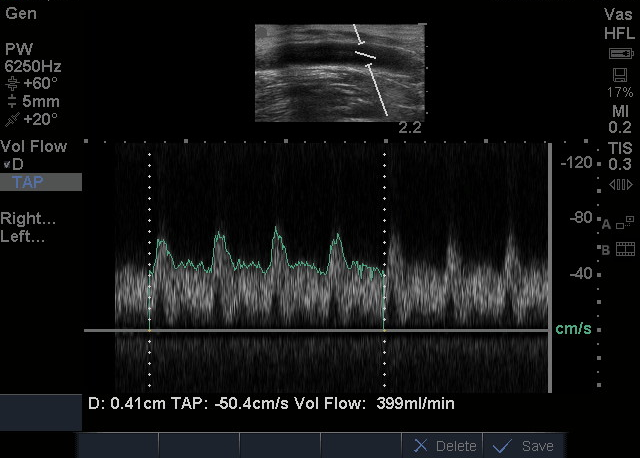The width and height of the screenshot is (640, 458).
Task: Click the battery status icon
Action: (621, 53)
